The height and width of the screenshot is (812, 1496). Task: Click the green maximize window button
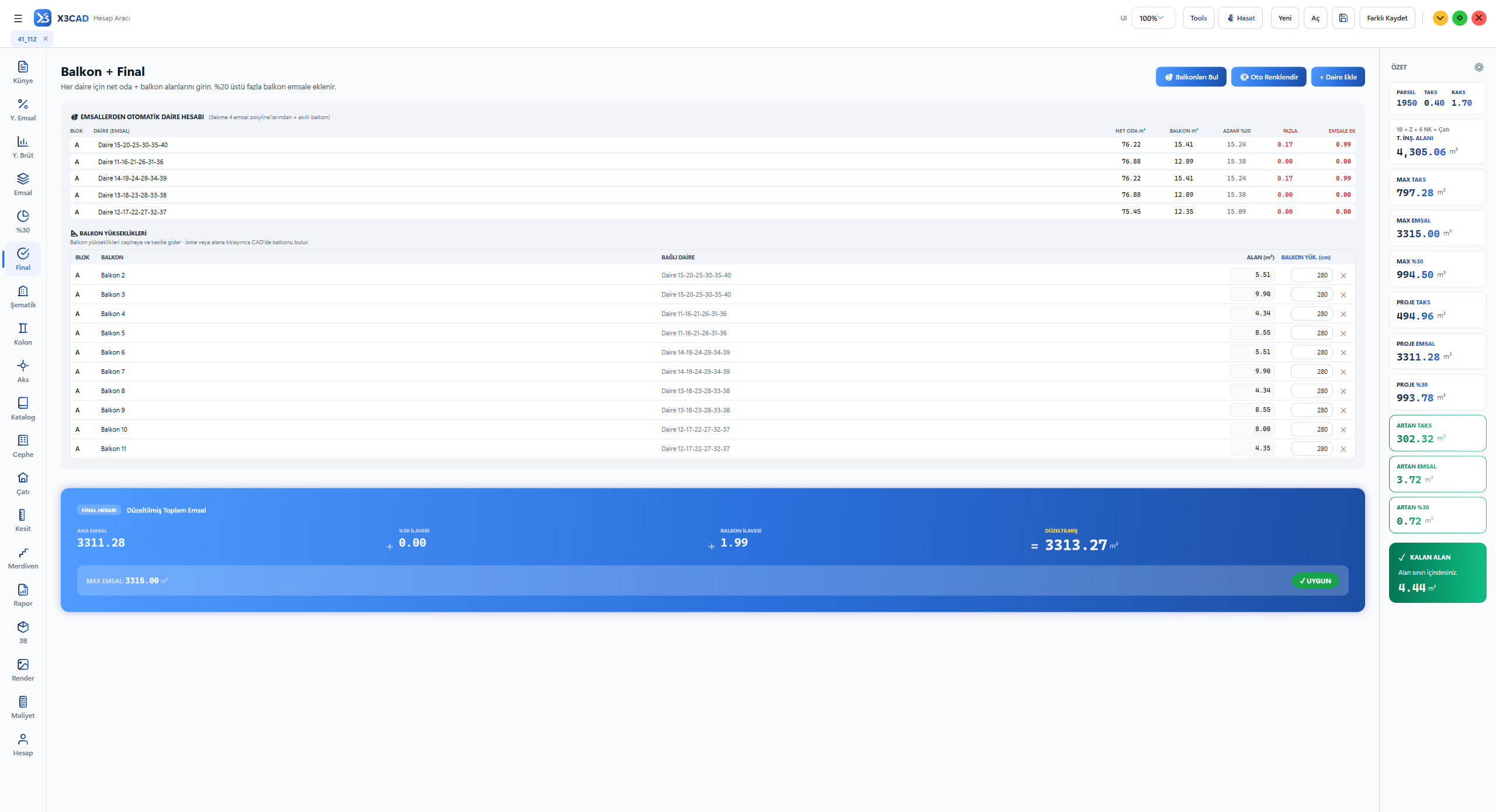(1459, 18)
